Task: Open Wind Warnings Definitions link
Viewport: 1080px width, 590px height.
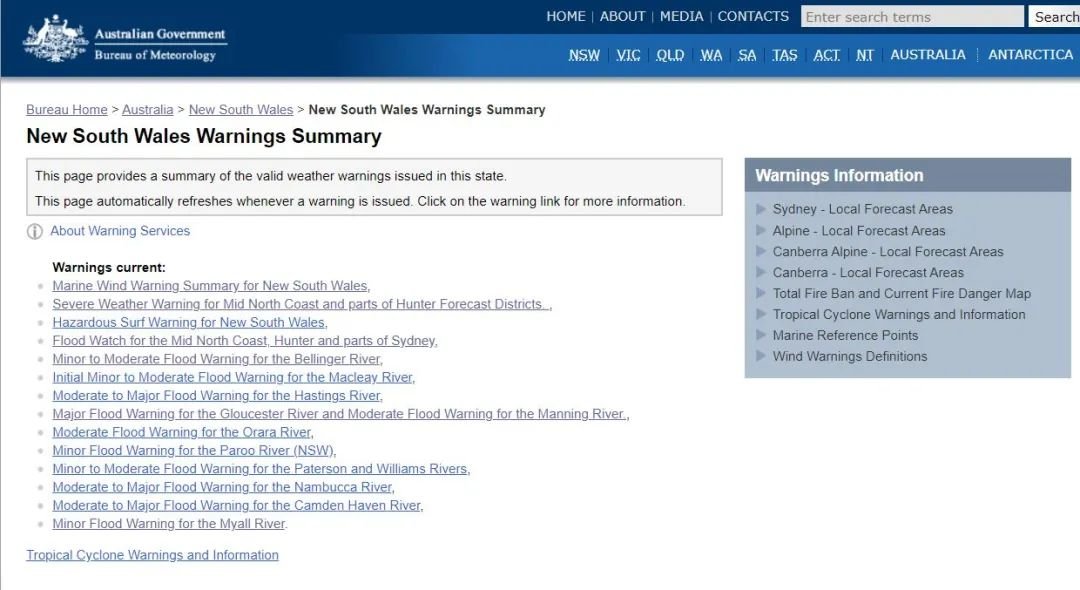Action: coord(850,357)
